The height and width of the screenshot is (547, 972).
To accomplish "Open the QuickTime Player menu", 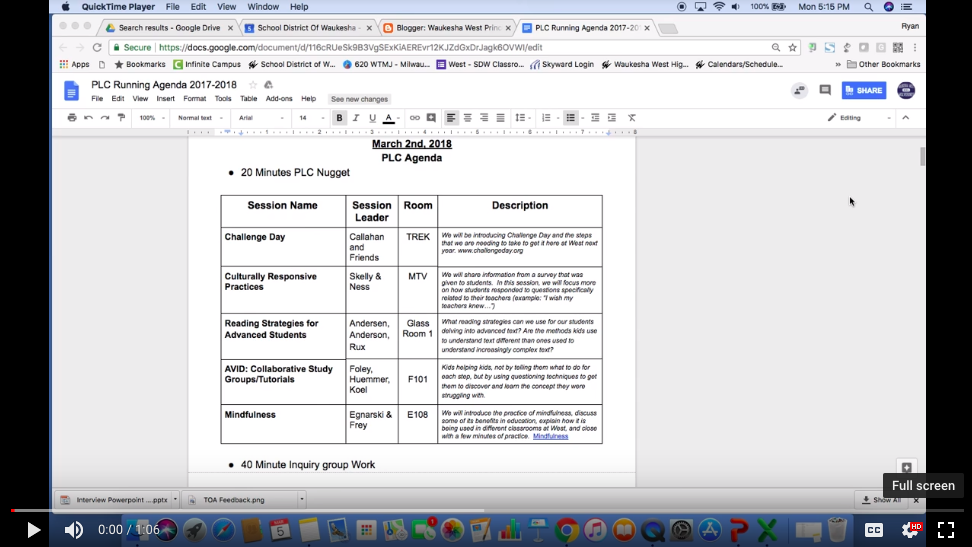I will click(118, 7).
